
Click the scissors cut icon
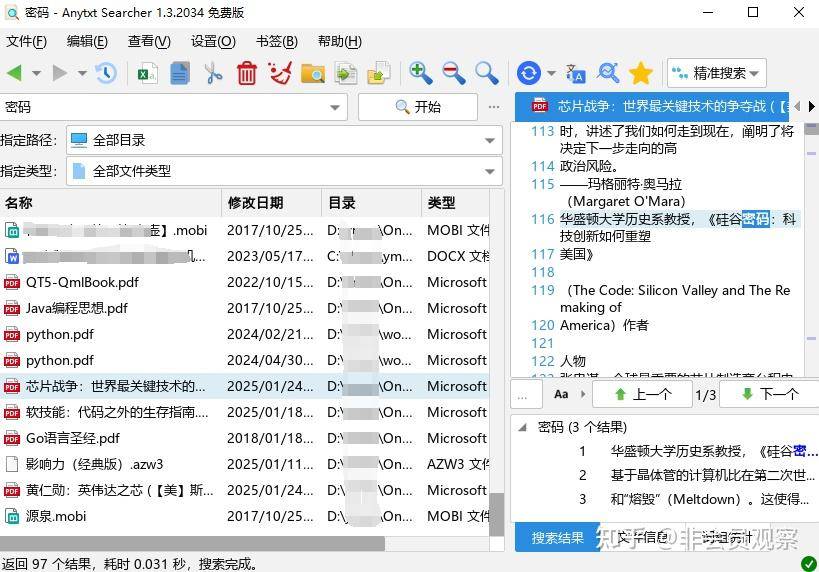213,74
